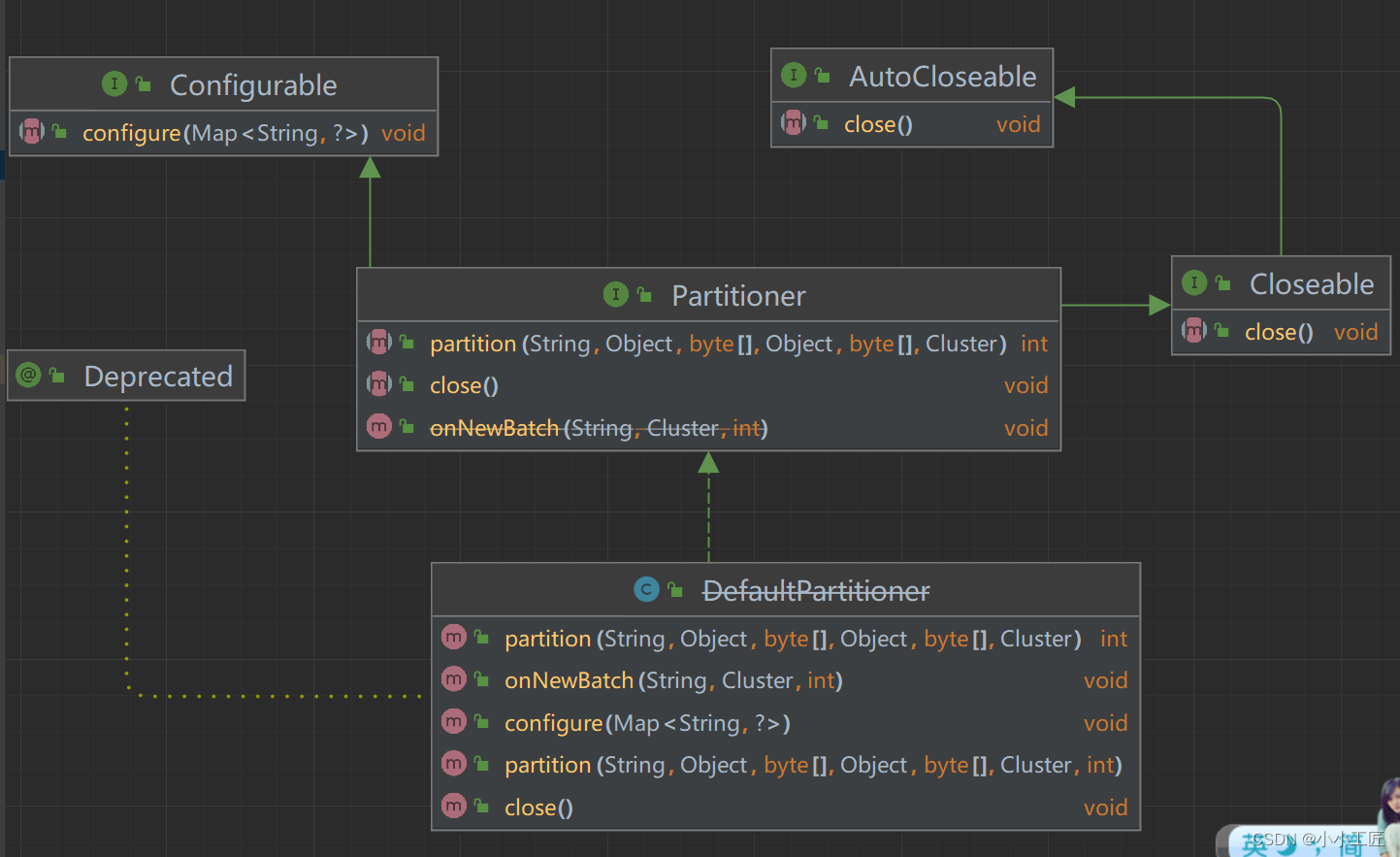
Task: Click the int return type of Partitioner partition
Action: (x=1033, y=344)
